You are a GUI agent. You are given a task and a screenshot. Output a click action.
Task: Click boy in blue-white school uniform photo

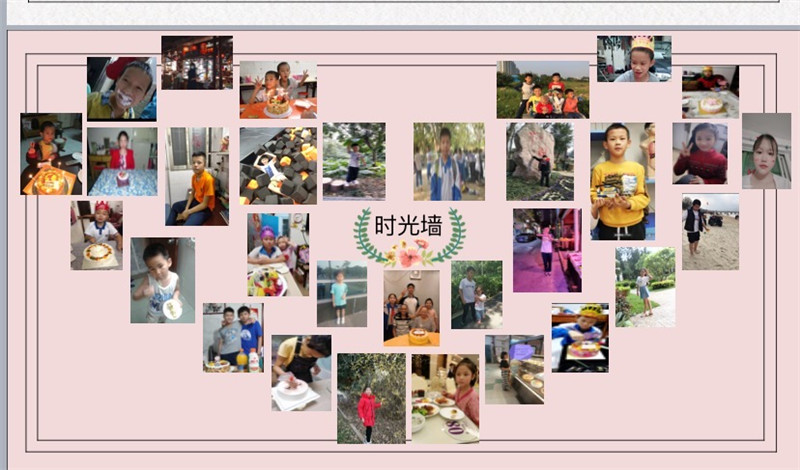pos(449,161)
